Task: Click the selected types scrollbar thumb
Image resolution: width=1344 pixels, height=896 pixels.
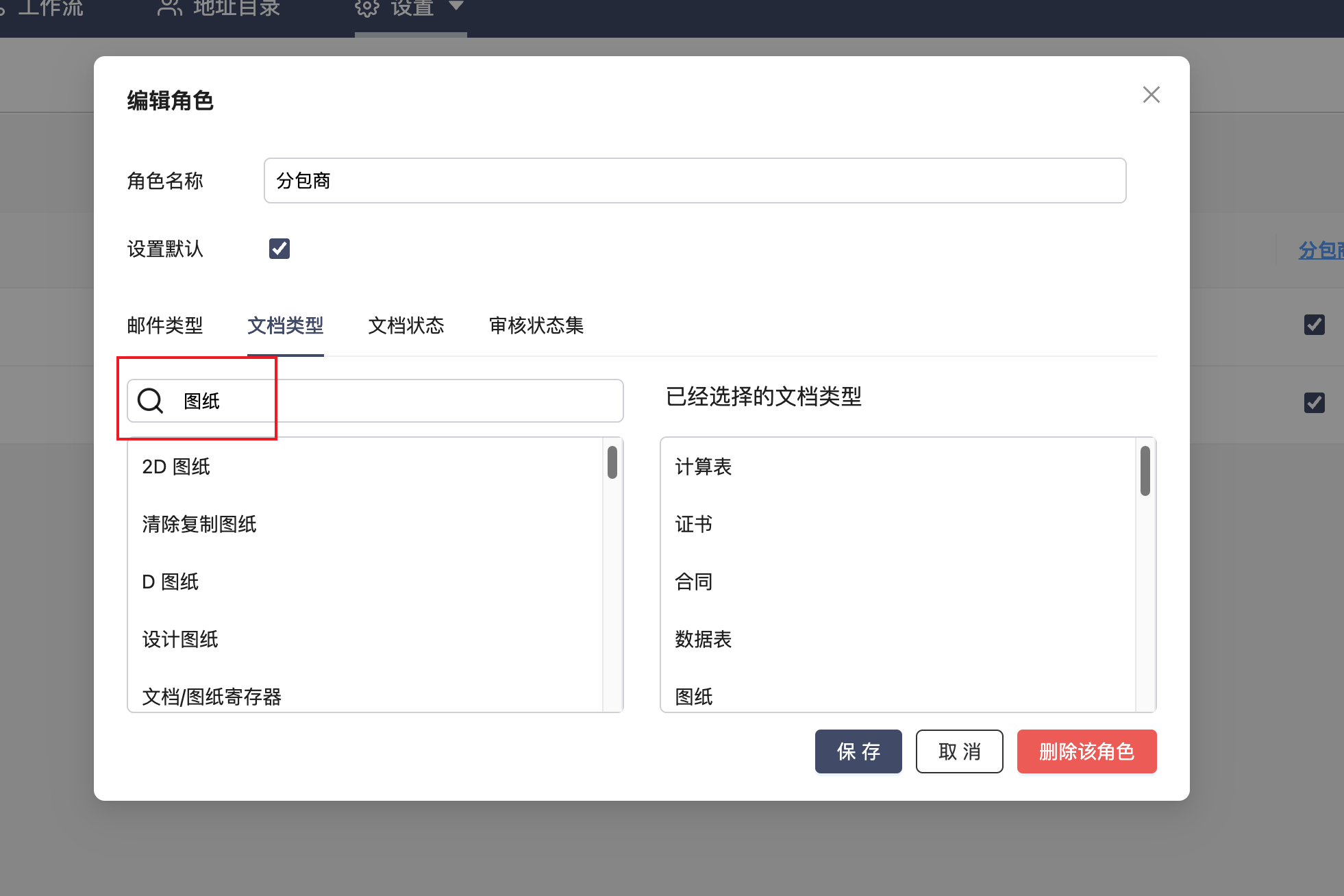Action: (x=1145, y=471)
